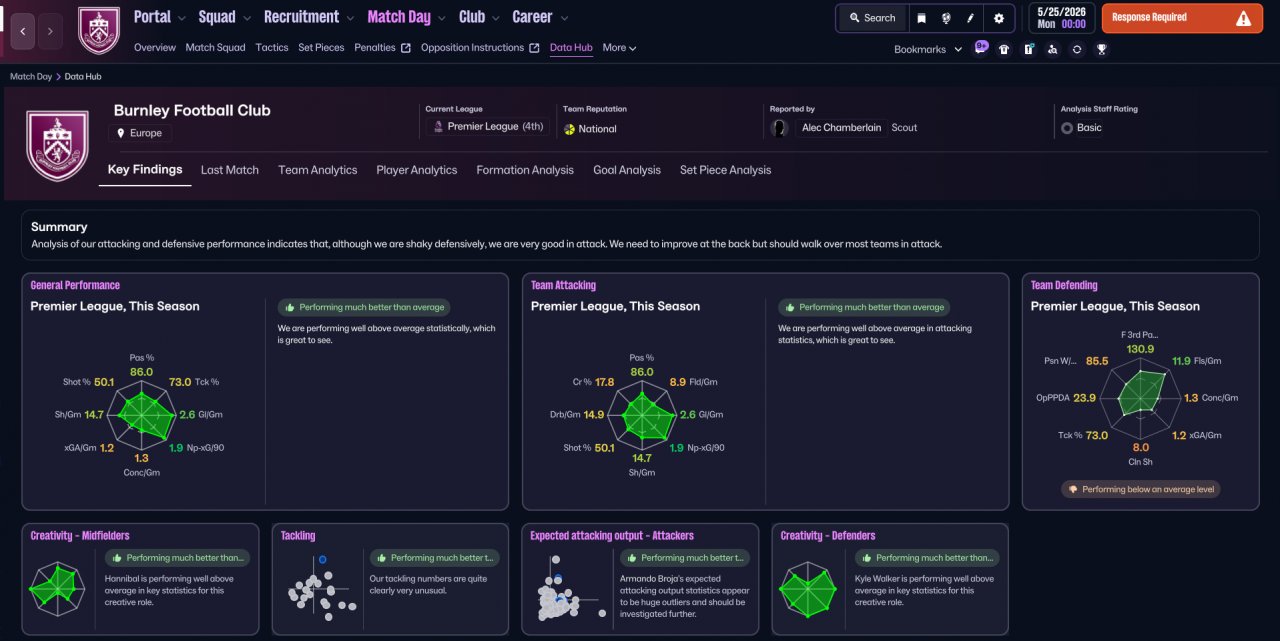This screenshot has width=1280, height=641.
Task: Click the Tackling scatter plot
Action: coord(320,587)
